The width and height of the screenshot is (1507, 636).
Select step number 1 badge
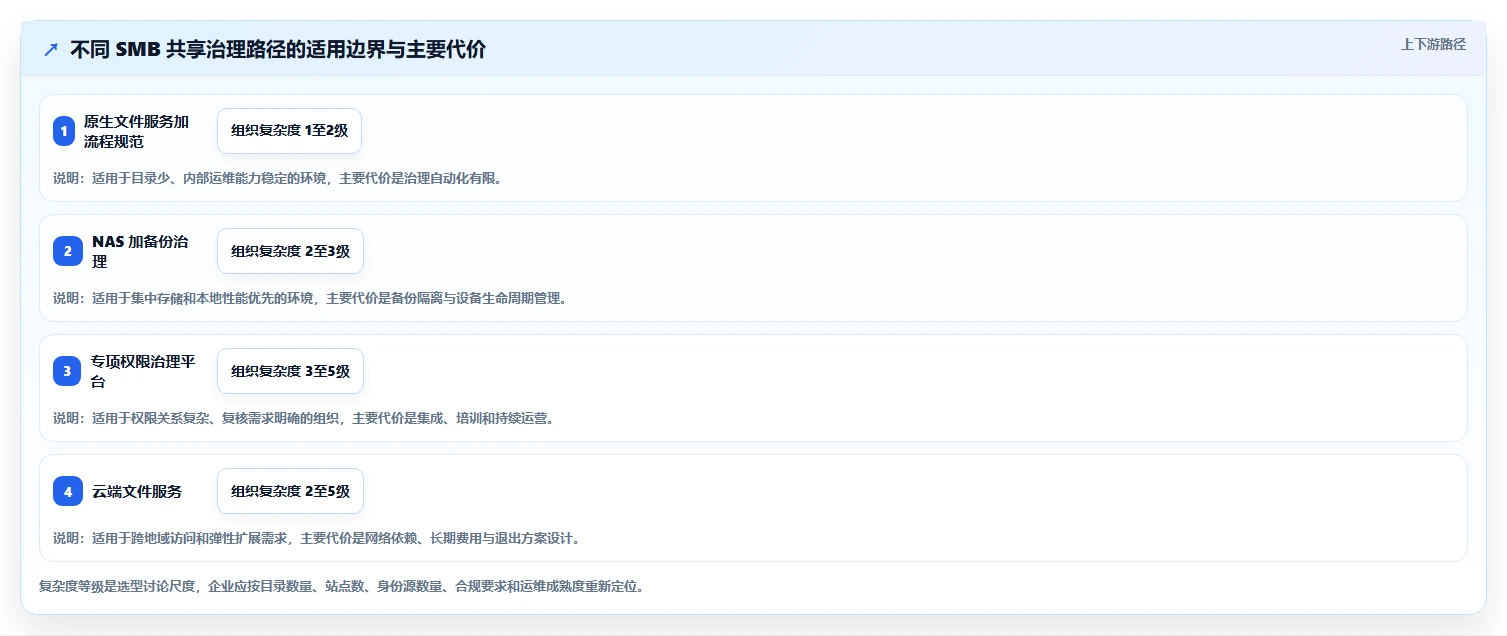(64, 131)
